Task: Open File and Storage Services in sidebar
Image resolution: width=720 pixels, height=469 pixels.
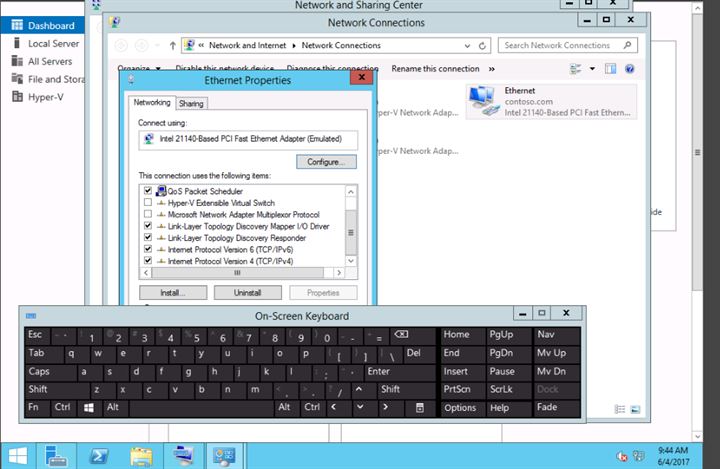Action: (48, 79)
